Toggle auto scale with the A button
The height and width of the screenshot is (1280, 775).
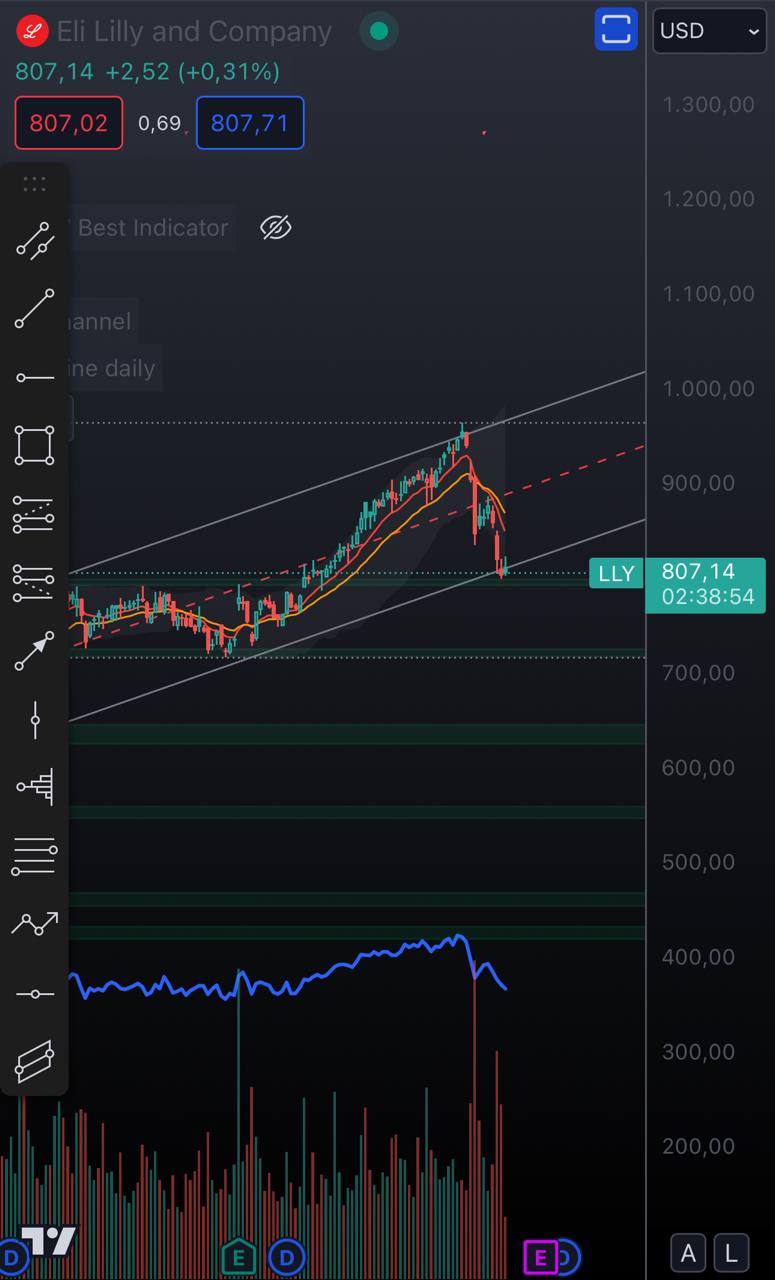point(688,1252)
